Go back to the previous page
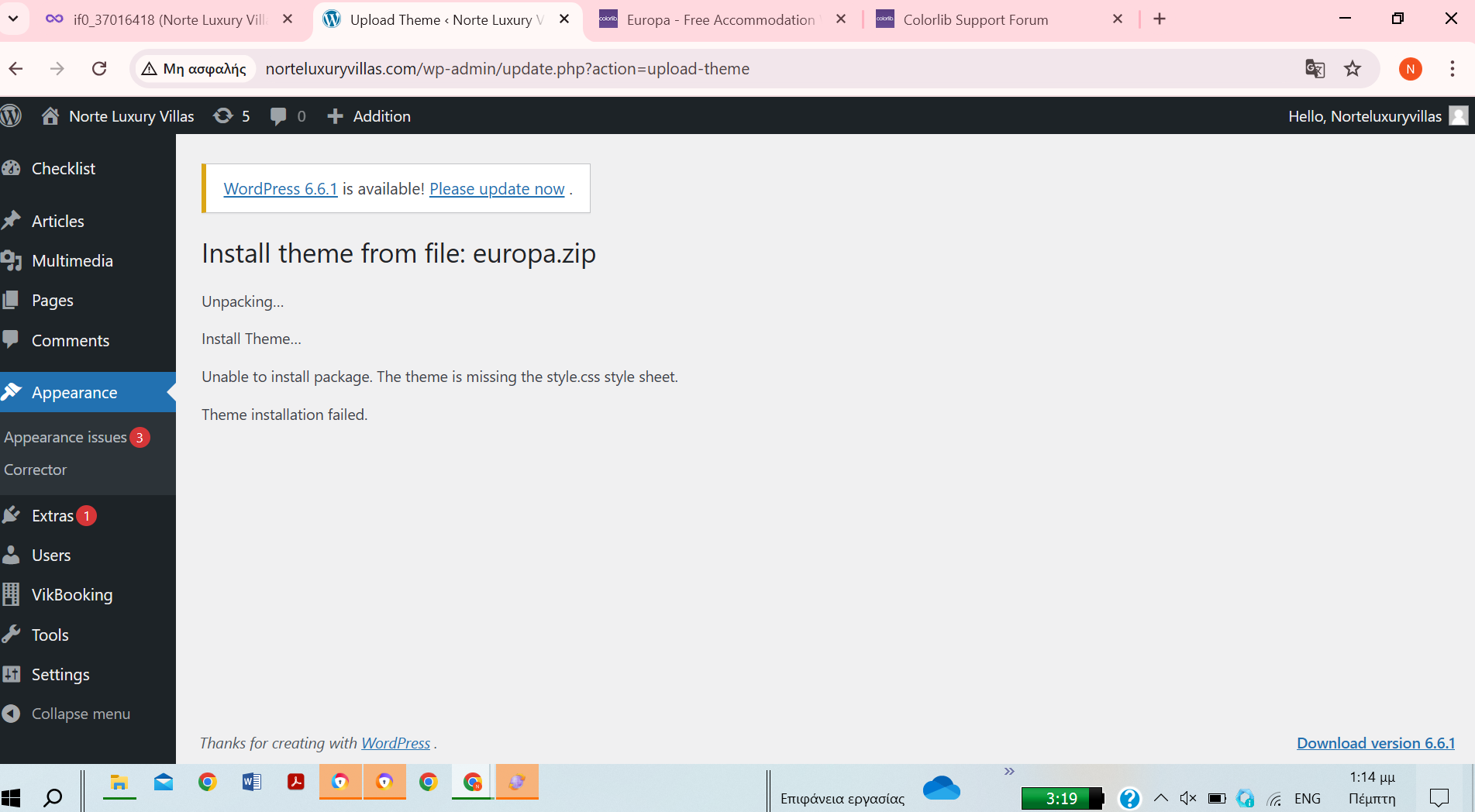The height and width of the screenshot is (812, 1475). 16,68
